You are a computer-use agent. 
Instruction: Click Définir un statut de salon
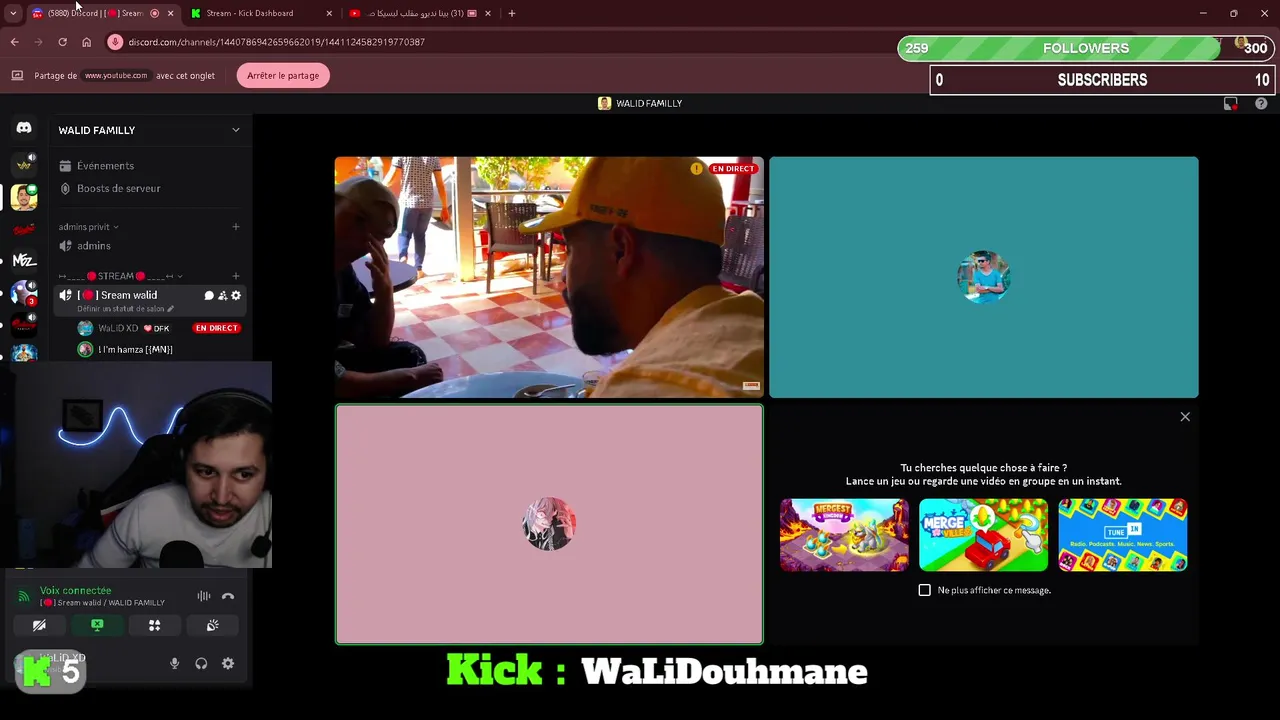point(120,309)
